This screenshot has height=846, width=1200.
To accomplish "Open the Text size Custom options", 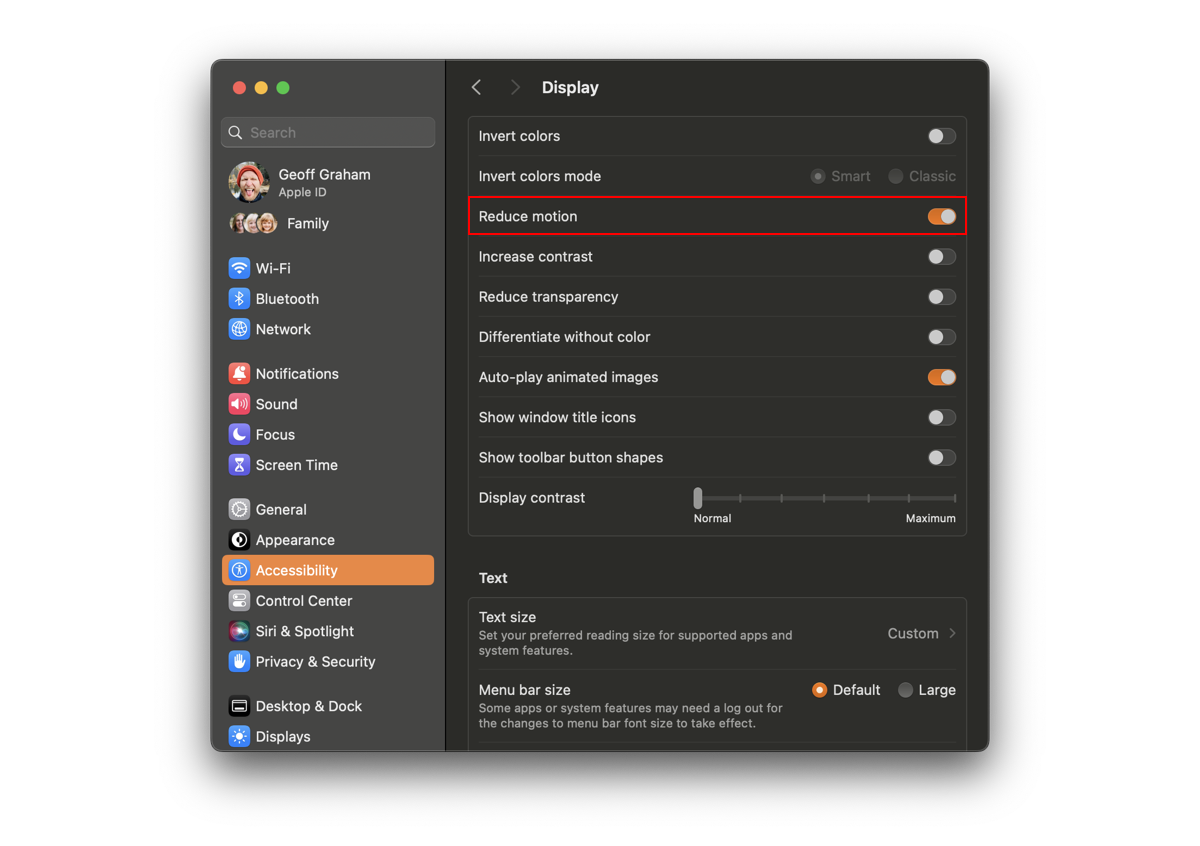I will (x=920, y=632).
